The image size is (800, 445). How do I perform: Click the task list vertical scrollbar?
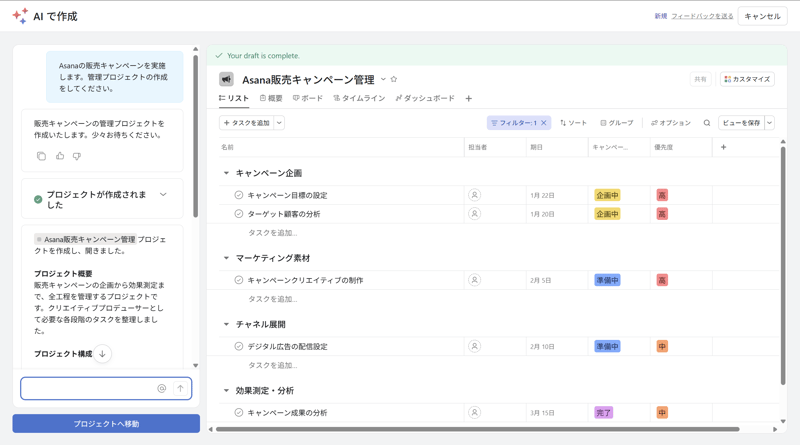pyautogui.click(x=783, y=265)
